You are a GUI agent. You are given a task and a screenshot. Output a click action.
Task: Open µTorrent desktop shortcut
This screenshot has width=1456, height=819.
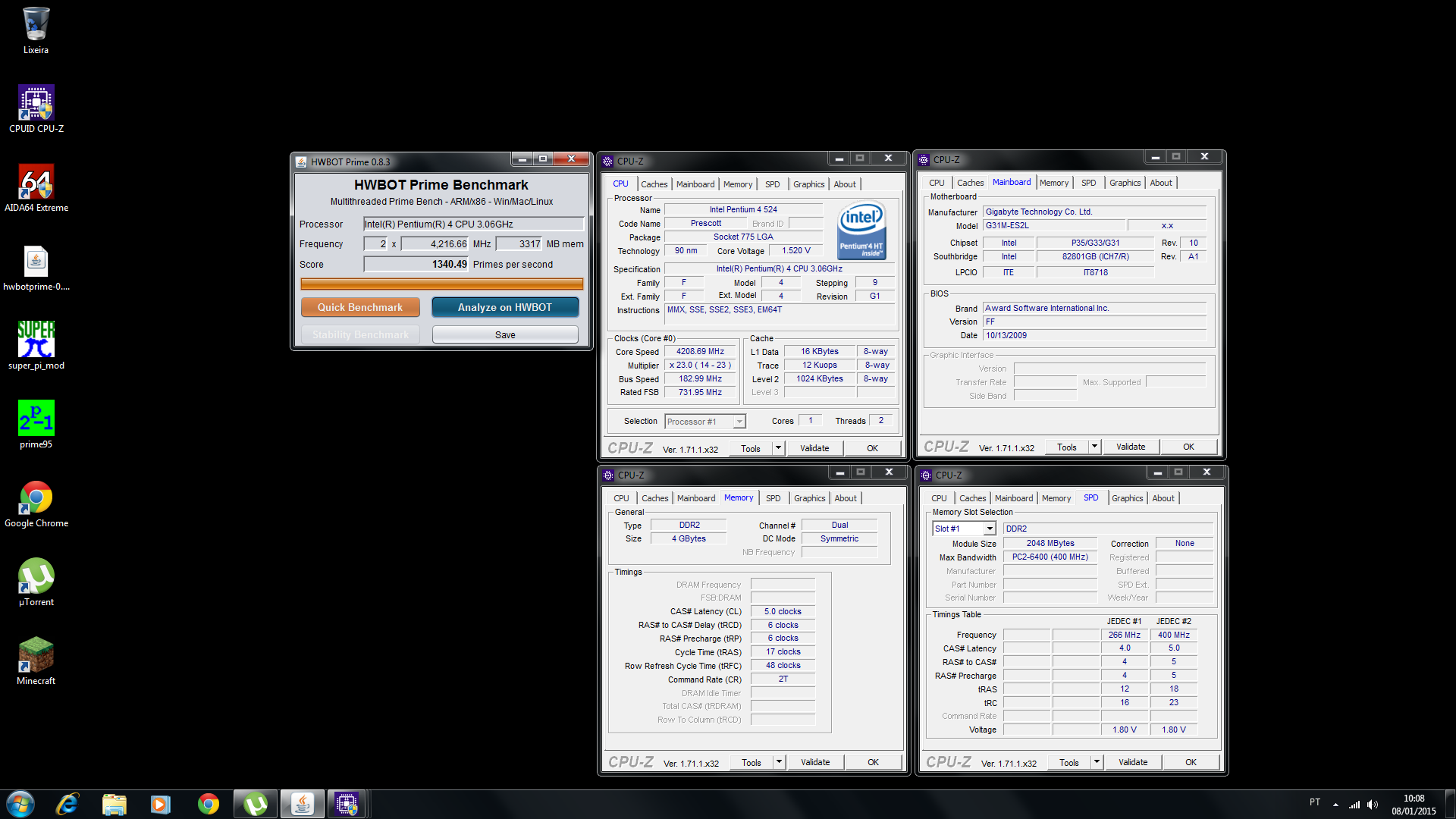point(36,582)
